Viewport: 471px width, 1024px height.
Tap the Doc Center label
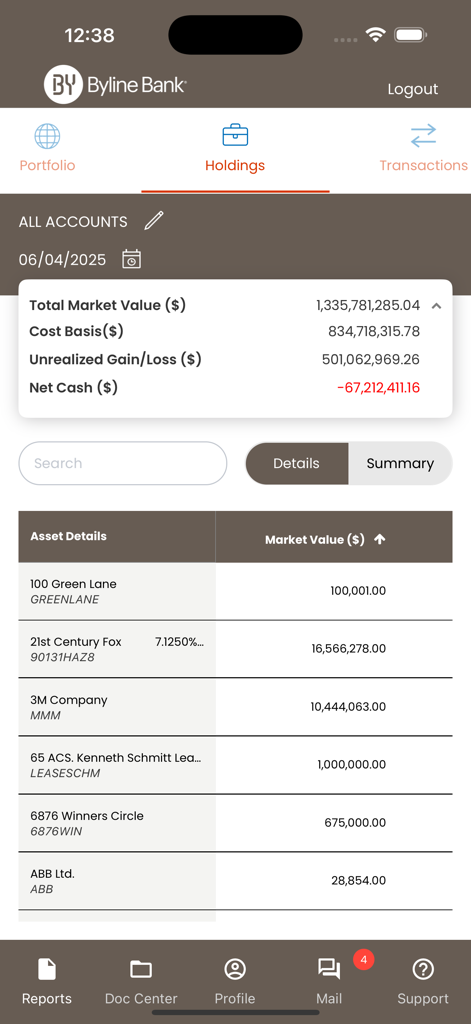click(x=141, y=999)
